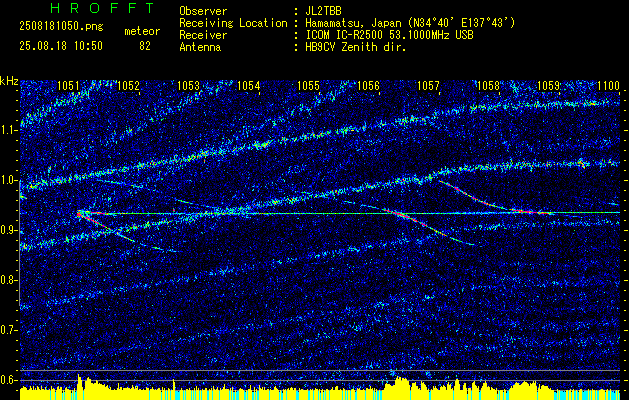Click the 0.8 kHz axis label
Viewport: 629px width, 400px height.
point(8,280)
